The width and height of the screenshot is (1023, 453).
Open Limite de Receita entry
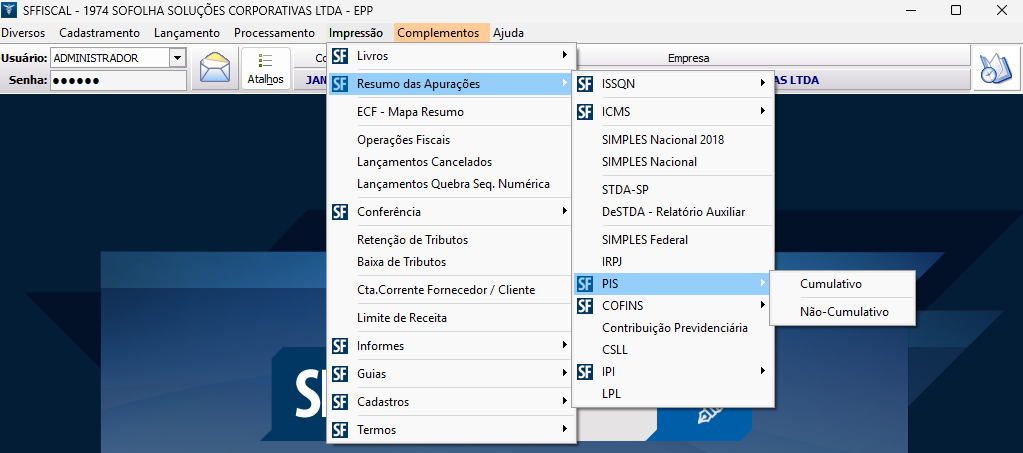click(402, 318)
